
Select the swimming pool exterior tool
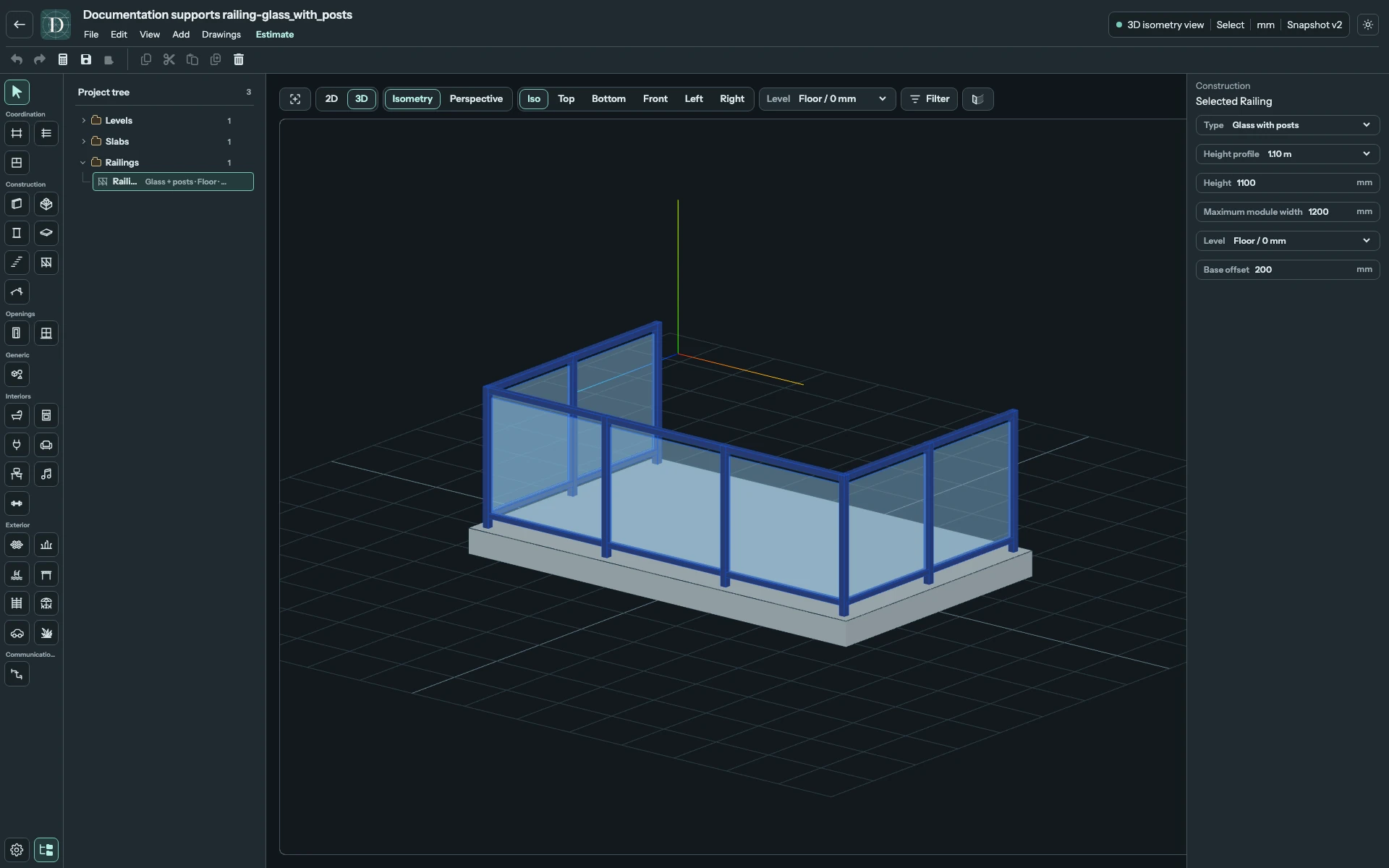[17, 574]
